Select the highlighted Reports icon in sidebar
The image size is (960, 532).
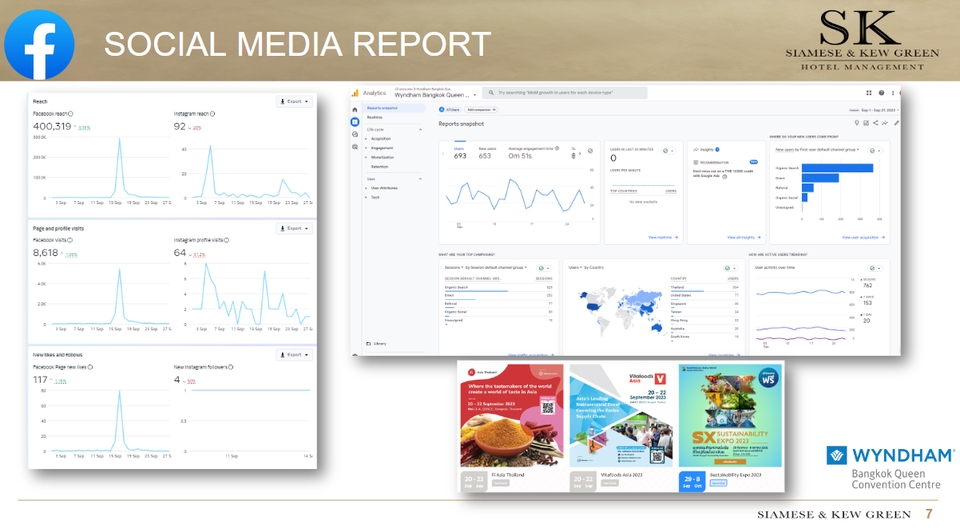pos(354,122)
